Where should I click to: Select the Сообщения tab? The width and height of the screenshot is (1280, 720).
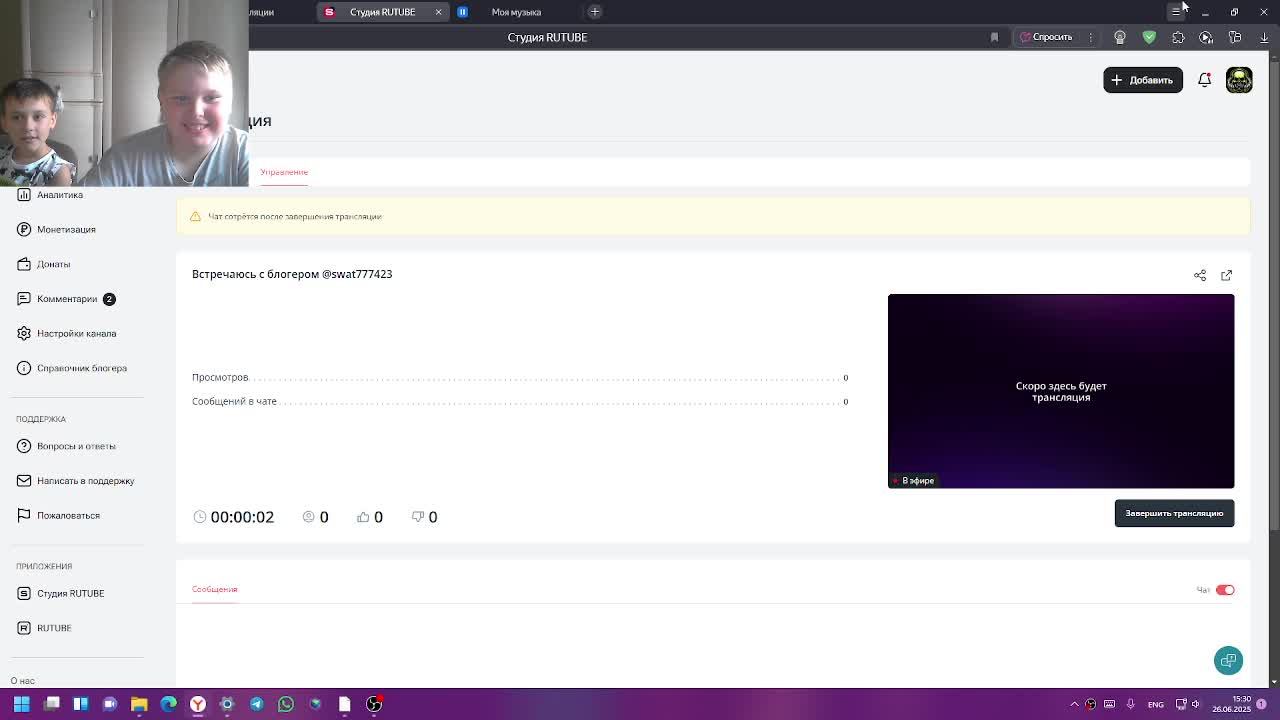[x=214, y=589]
